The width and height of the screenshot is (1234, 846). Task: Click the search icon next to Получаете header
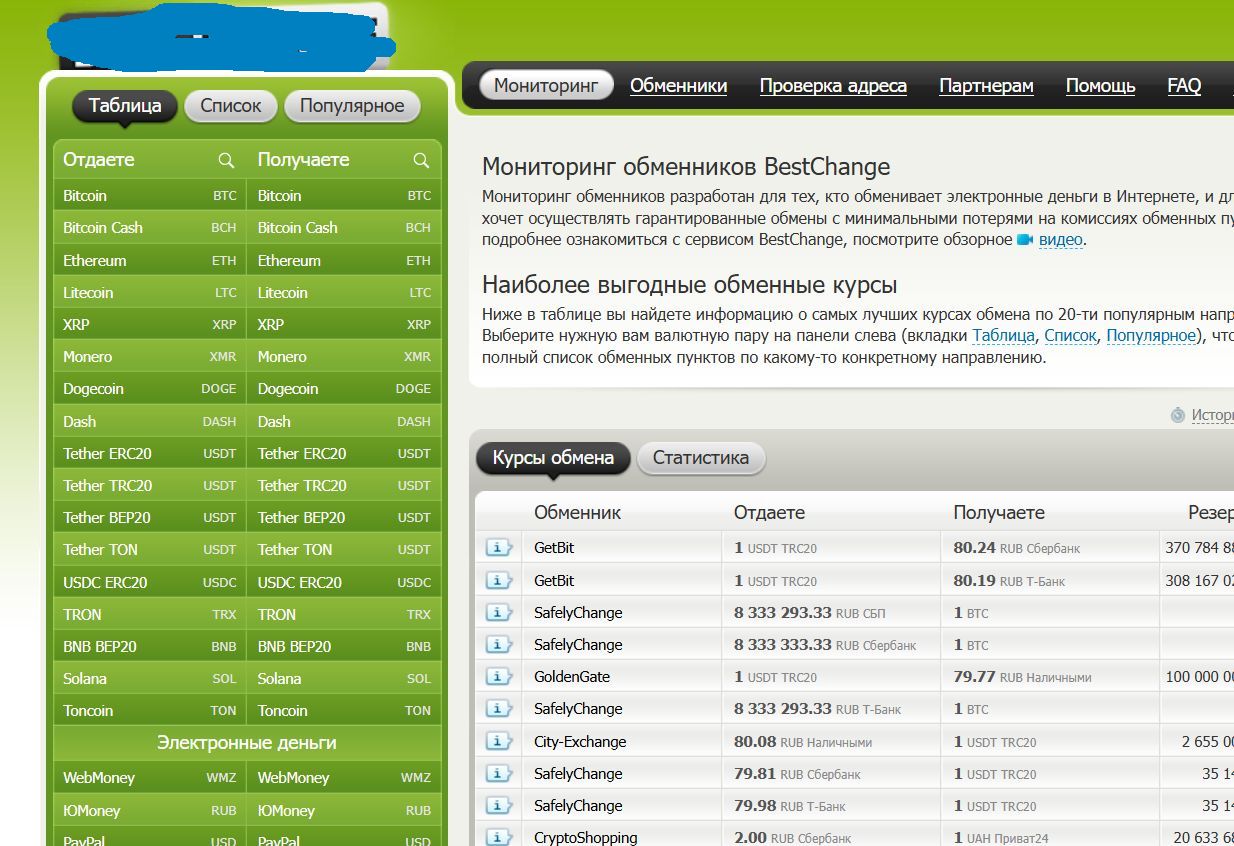point(421,160)
